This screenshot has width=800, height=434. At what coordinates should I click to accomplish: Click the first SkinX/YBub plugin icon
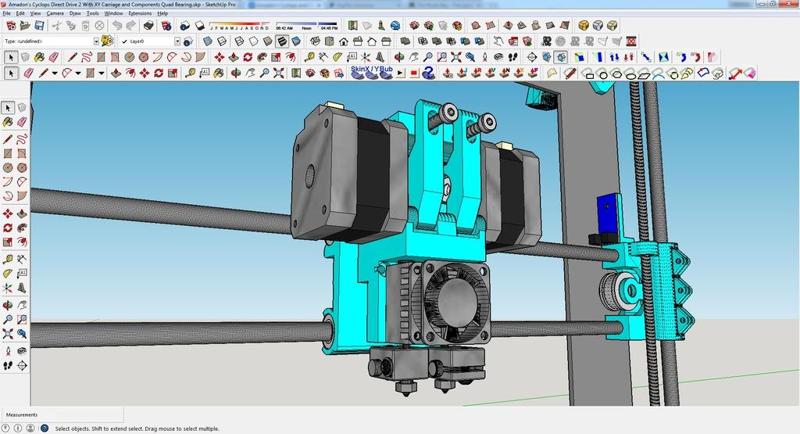pos(357,74)
